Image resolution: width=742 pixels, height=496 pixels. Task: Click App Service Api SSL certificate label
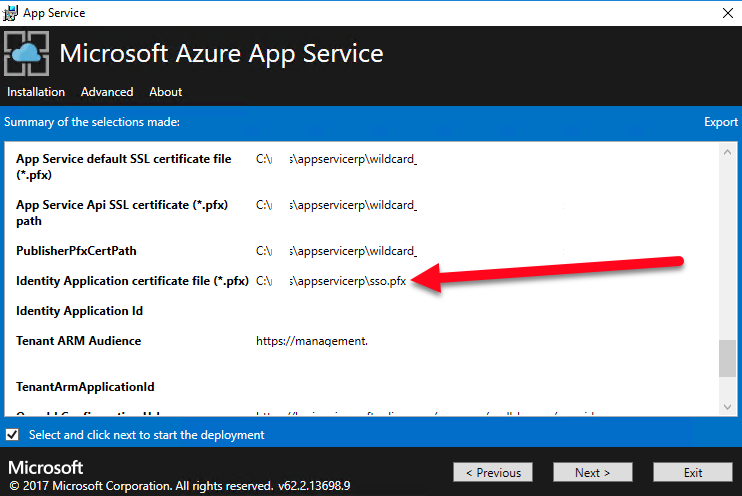[122, 213]
